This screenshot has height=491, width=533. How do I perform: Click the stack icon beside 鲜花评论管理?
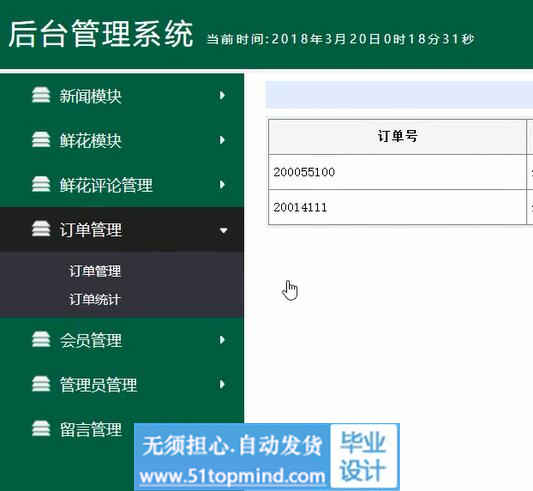[41, 184]
